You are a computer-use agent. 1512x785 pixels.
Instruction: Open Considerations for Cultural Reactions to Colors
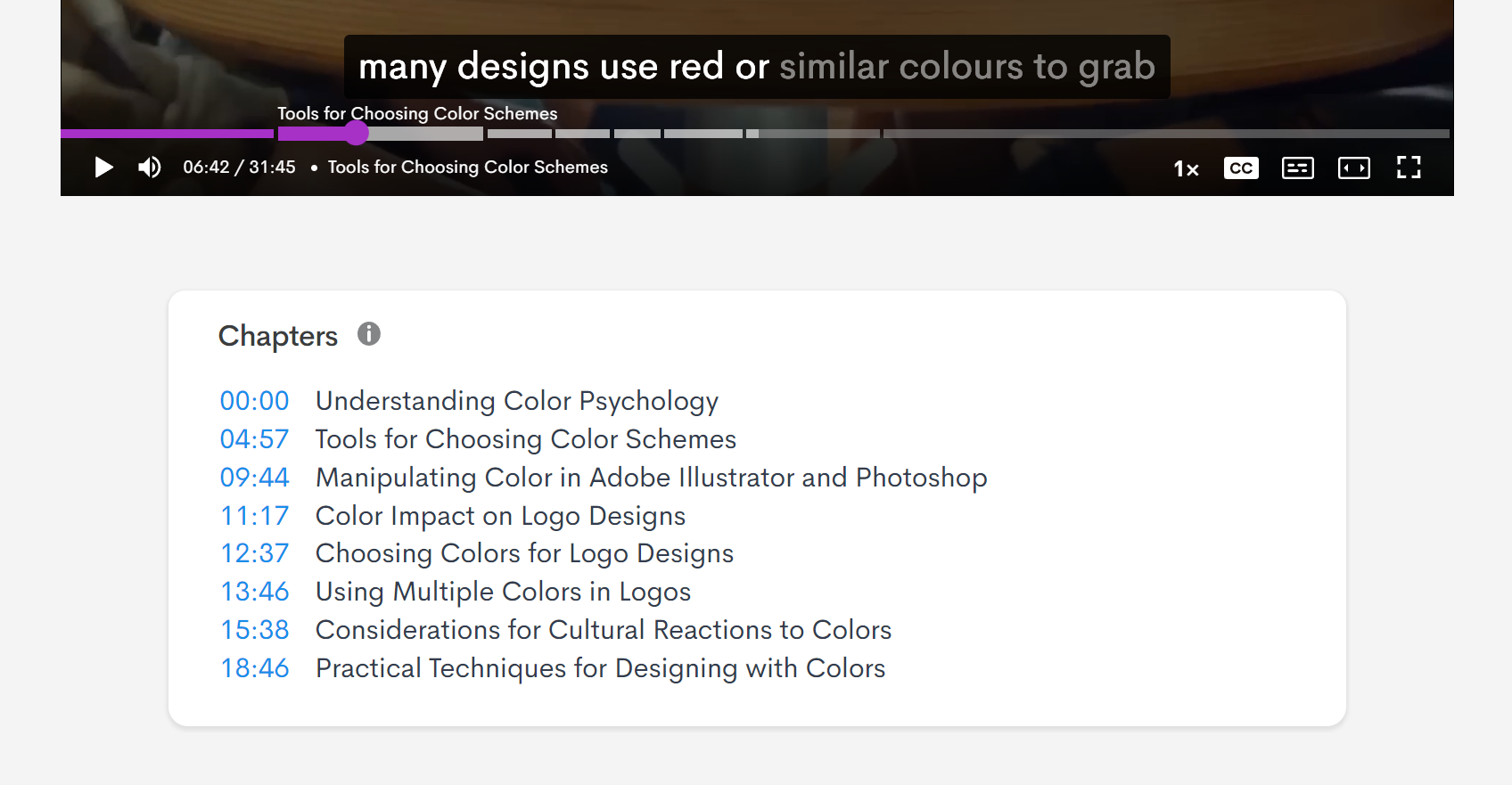pos(604,630)
